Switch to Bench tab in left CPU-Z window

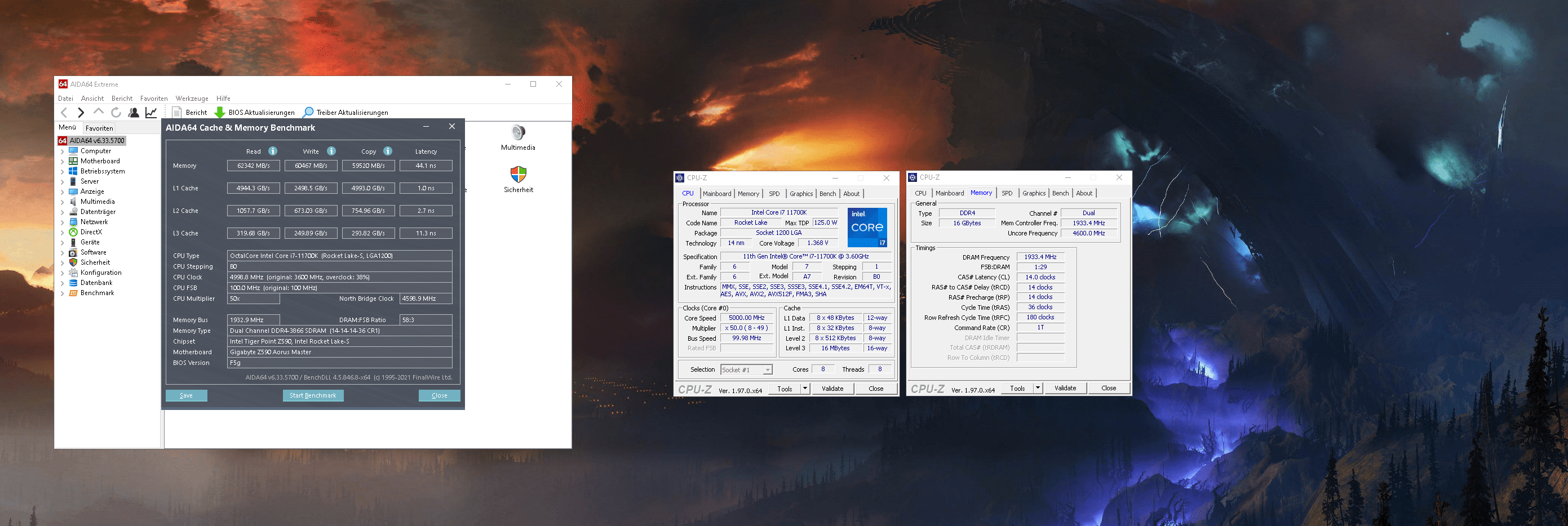[x=827, y=194]
